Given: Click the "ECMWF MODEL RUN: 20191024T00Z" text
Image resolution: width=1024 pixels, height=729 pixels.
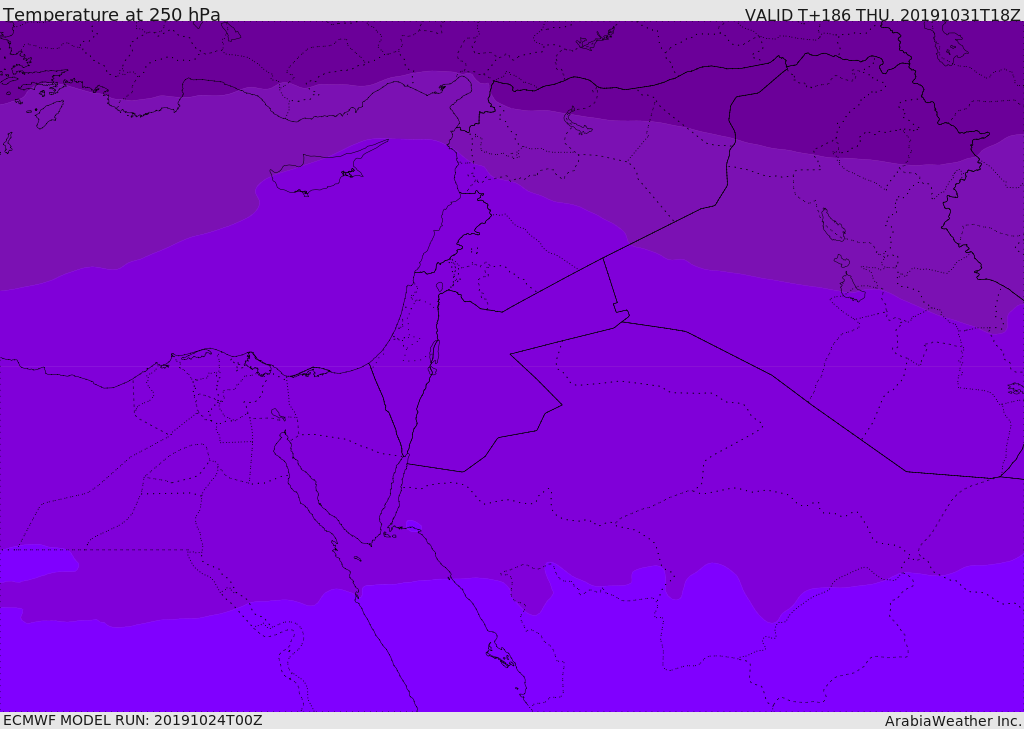Looking at the screenshot, I should click(133, 720).
